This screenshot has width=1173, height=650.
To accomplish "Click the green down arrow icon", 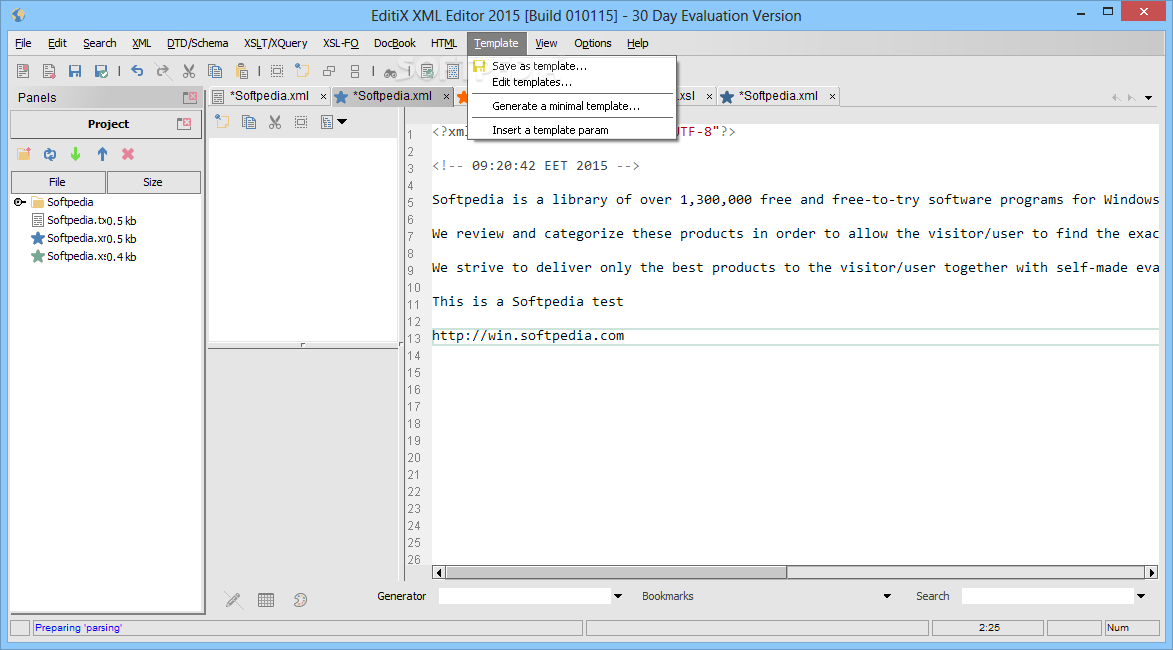I will [x=76, y=154].
